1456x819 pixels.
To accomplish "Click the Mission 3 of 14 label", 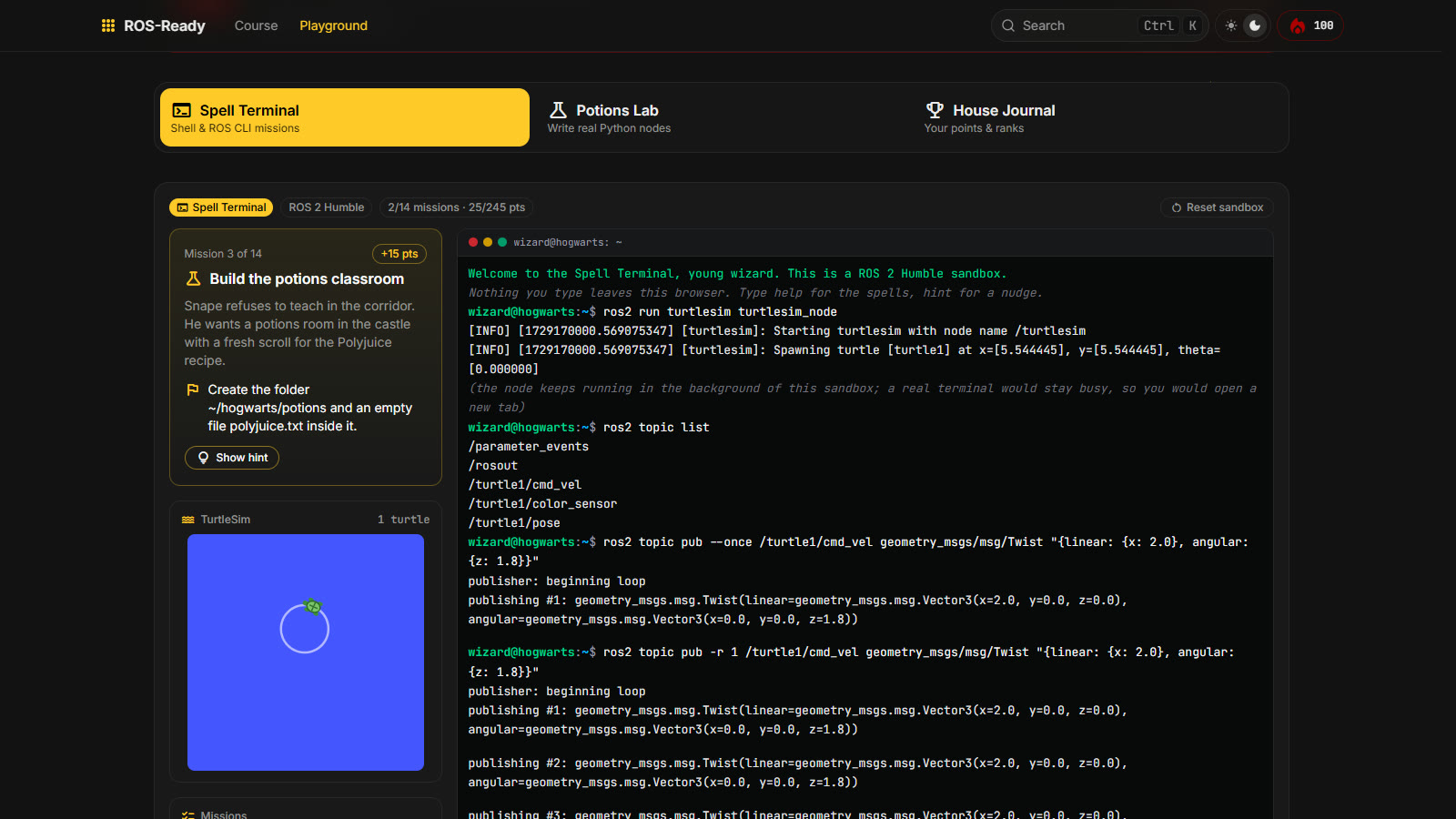I will pyautogui.click(x=223, y=254).
